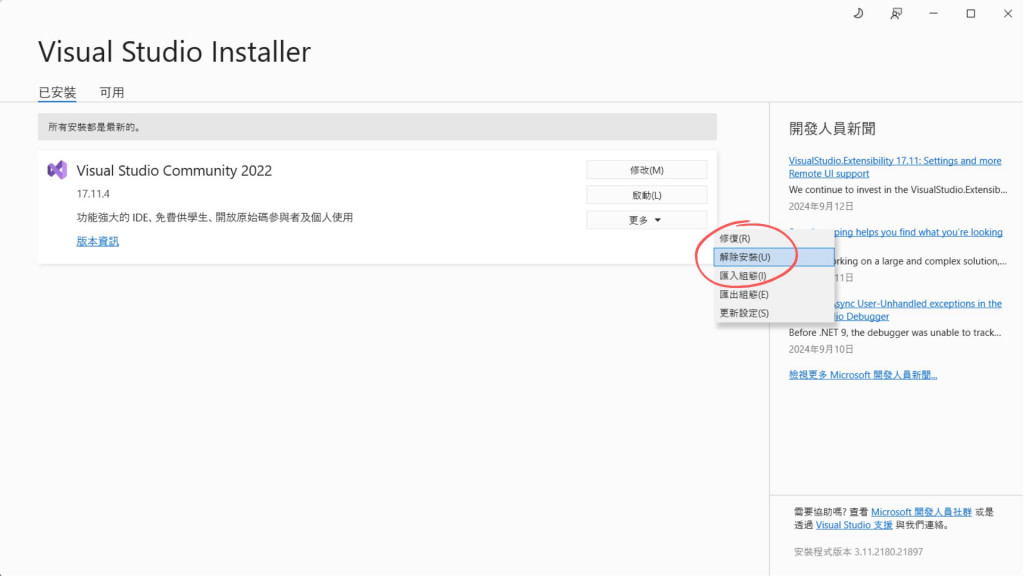
Task: Choose 更新設定(S) from the menu
Action: 774,313
